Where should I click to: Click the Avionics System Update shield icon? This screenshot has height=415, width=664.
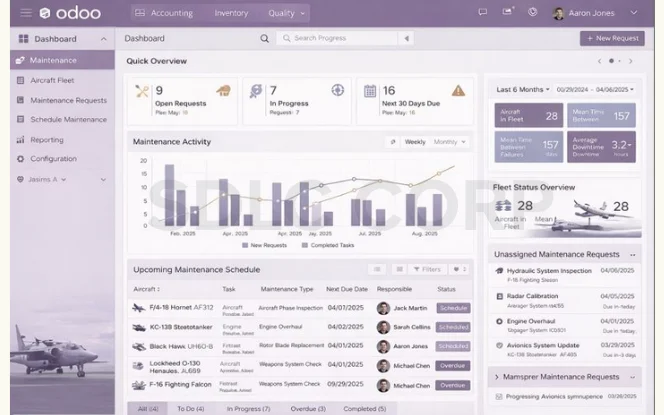(499, 346)
